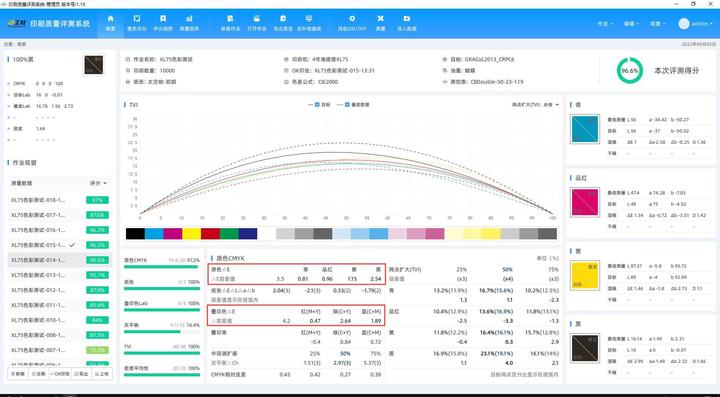Click the green swatch in the color strip
Screen dimensions: 720x397
point(229,234)
